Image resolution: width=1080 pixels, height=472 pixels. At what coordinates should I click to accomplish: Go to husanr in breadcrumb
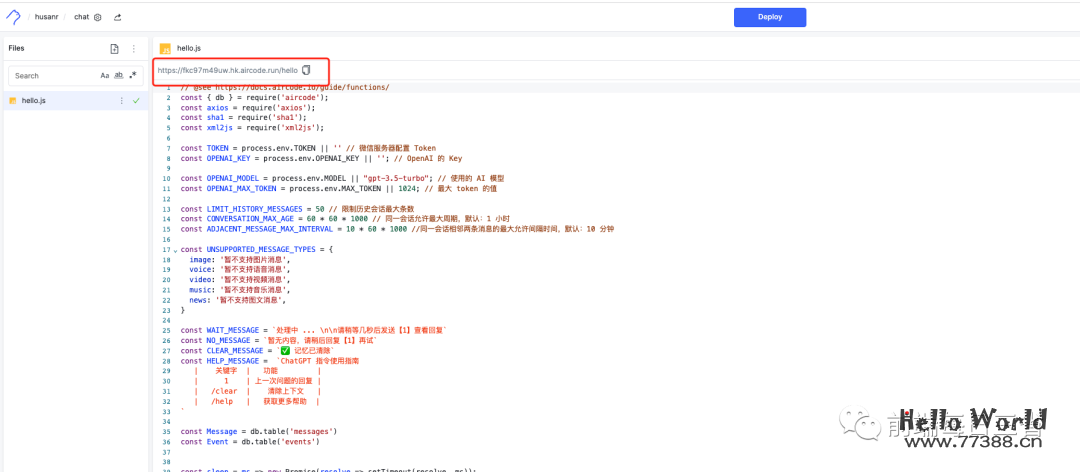tap(47, 17)
